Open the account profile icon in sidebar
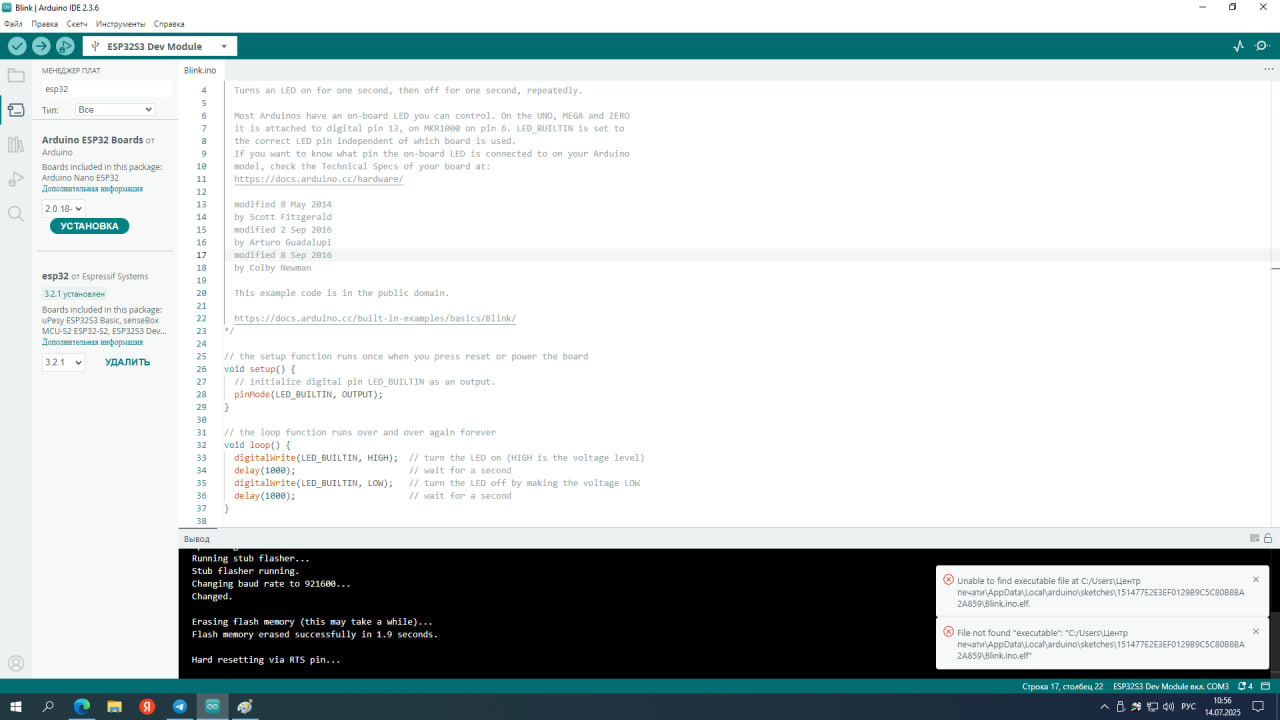Viewport: 1280px width, 720px height. click(x=16, y=663)
